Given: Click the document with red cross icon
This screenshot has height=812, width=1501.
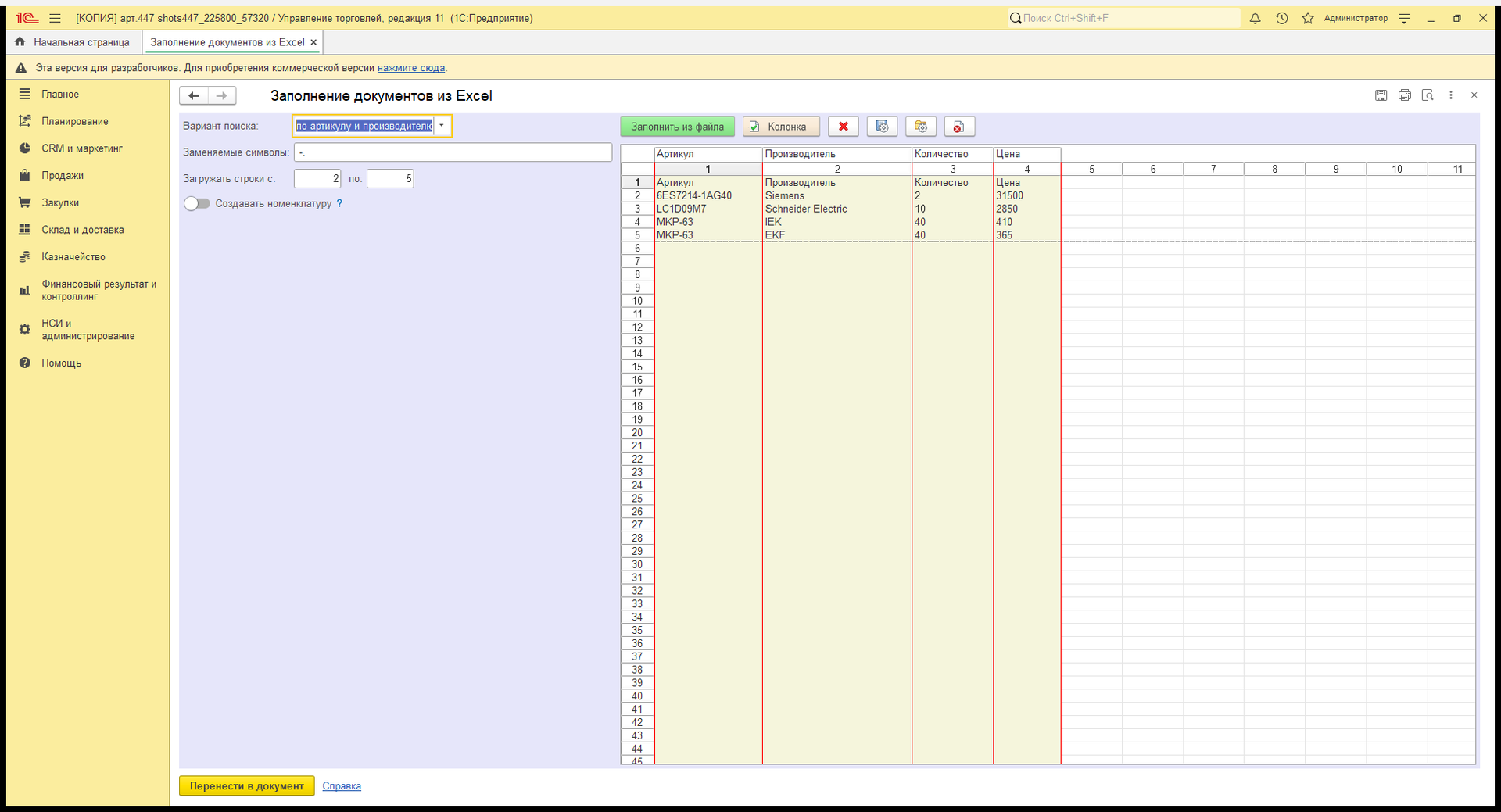Looking at the screenshot, I should click(x=959, y=127).
